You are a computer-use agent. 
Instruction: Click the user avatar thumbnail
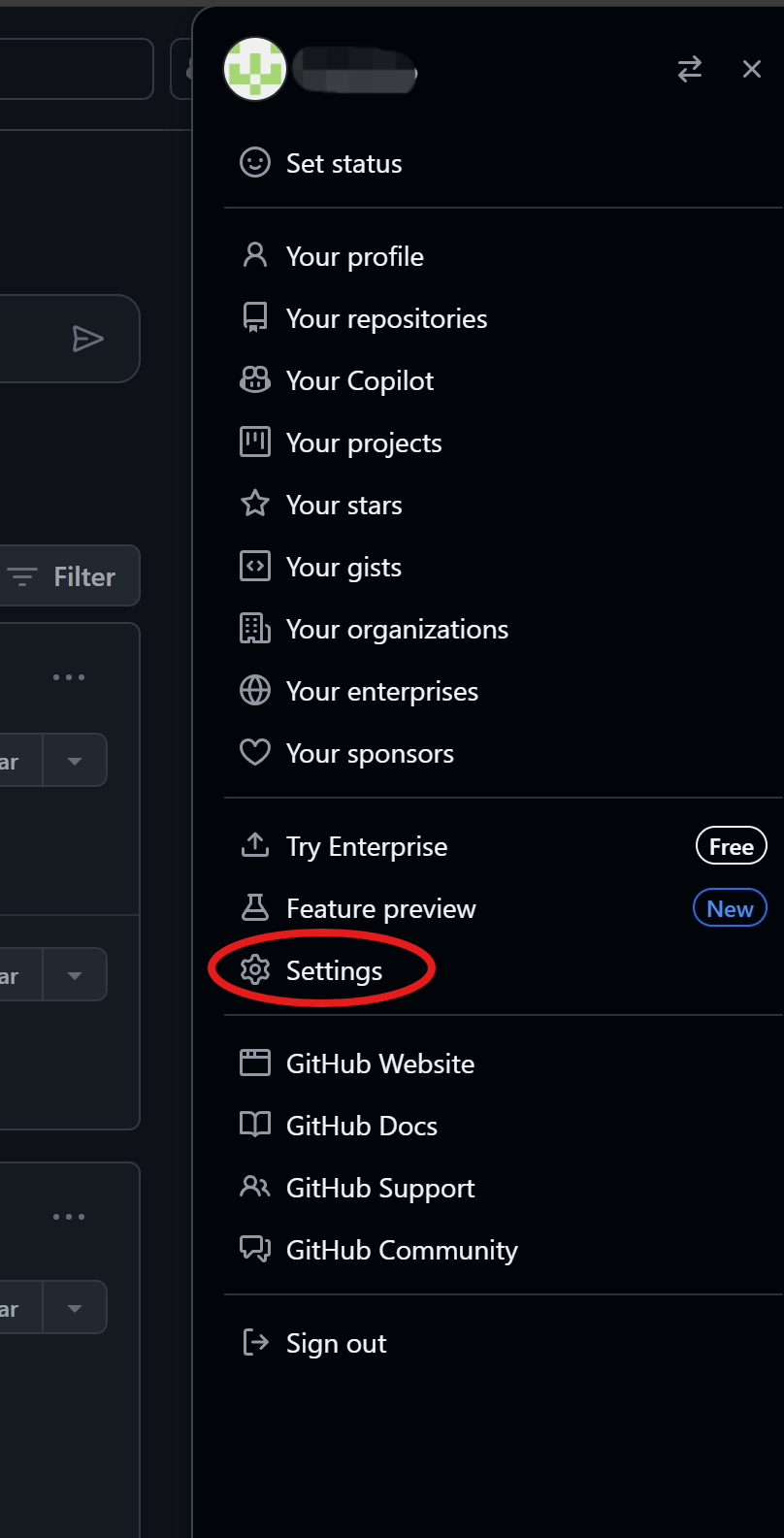pos(255,69)
